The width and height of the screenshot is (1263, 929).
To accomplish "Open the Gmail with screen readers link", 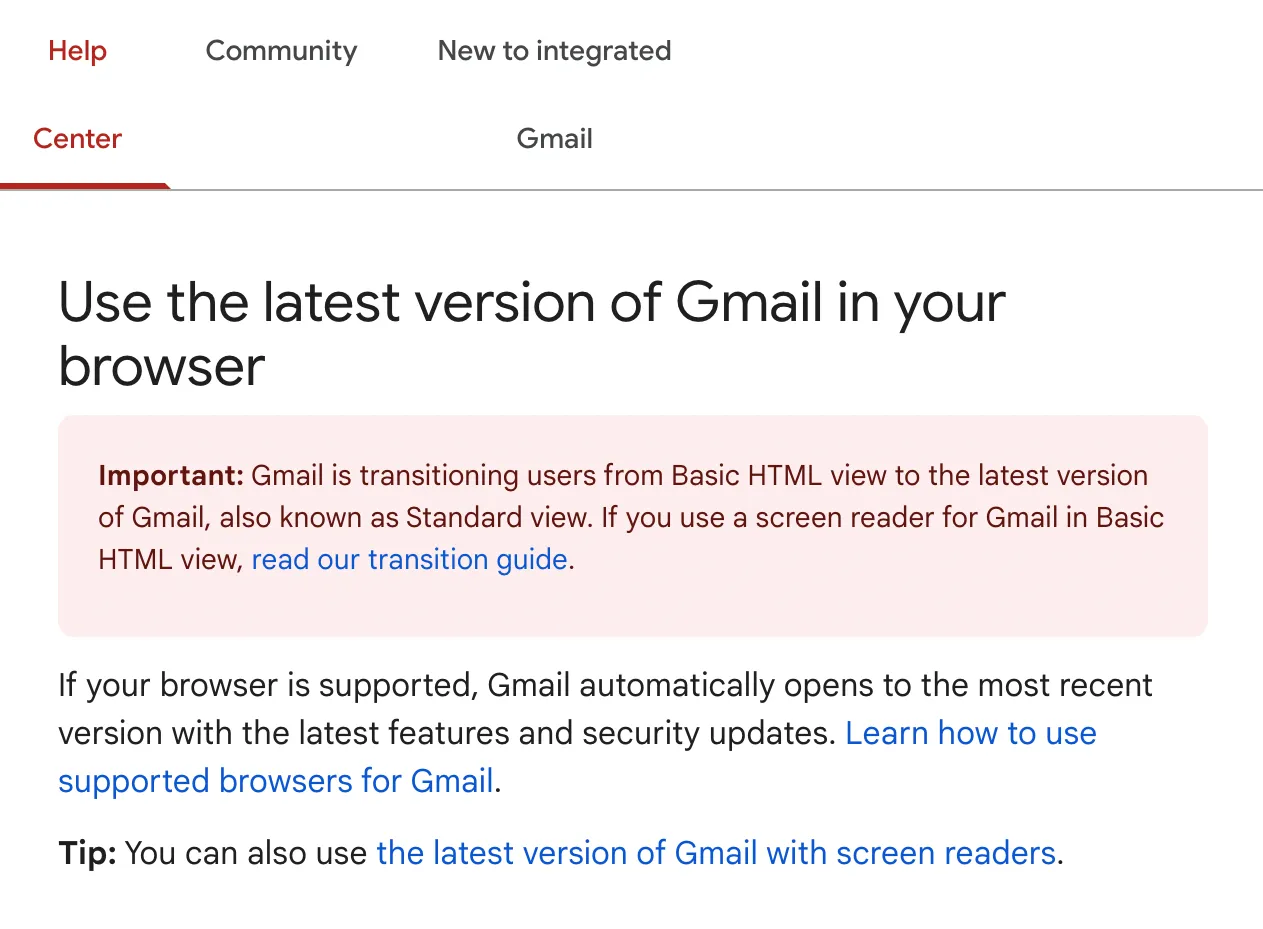I will click(717, 853).
